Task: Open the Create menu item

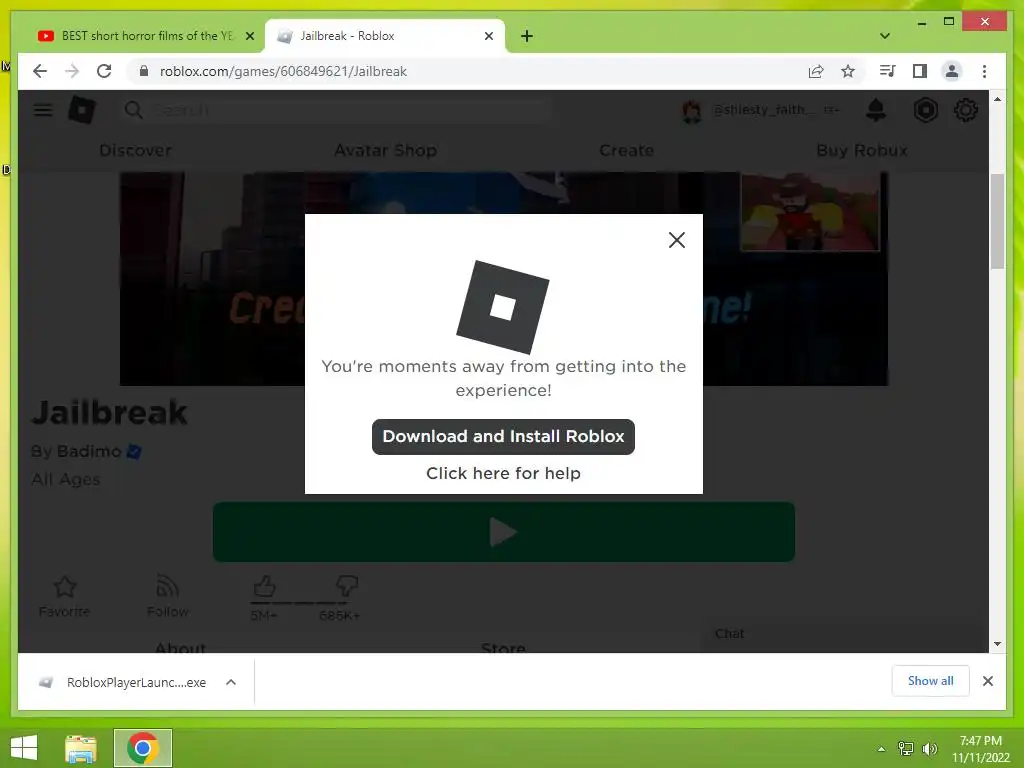Action: tap(626, 150)
